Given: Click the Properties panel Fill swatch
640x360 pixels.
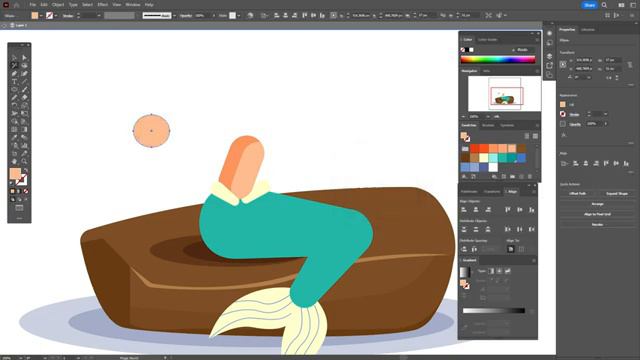Looking at the screenshot, I should pyautogui.click(x=563, y=104).
